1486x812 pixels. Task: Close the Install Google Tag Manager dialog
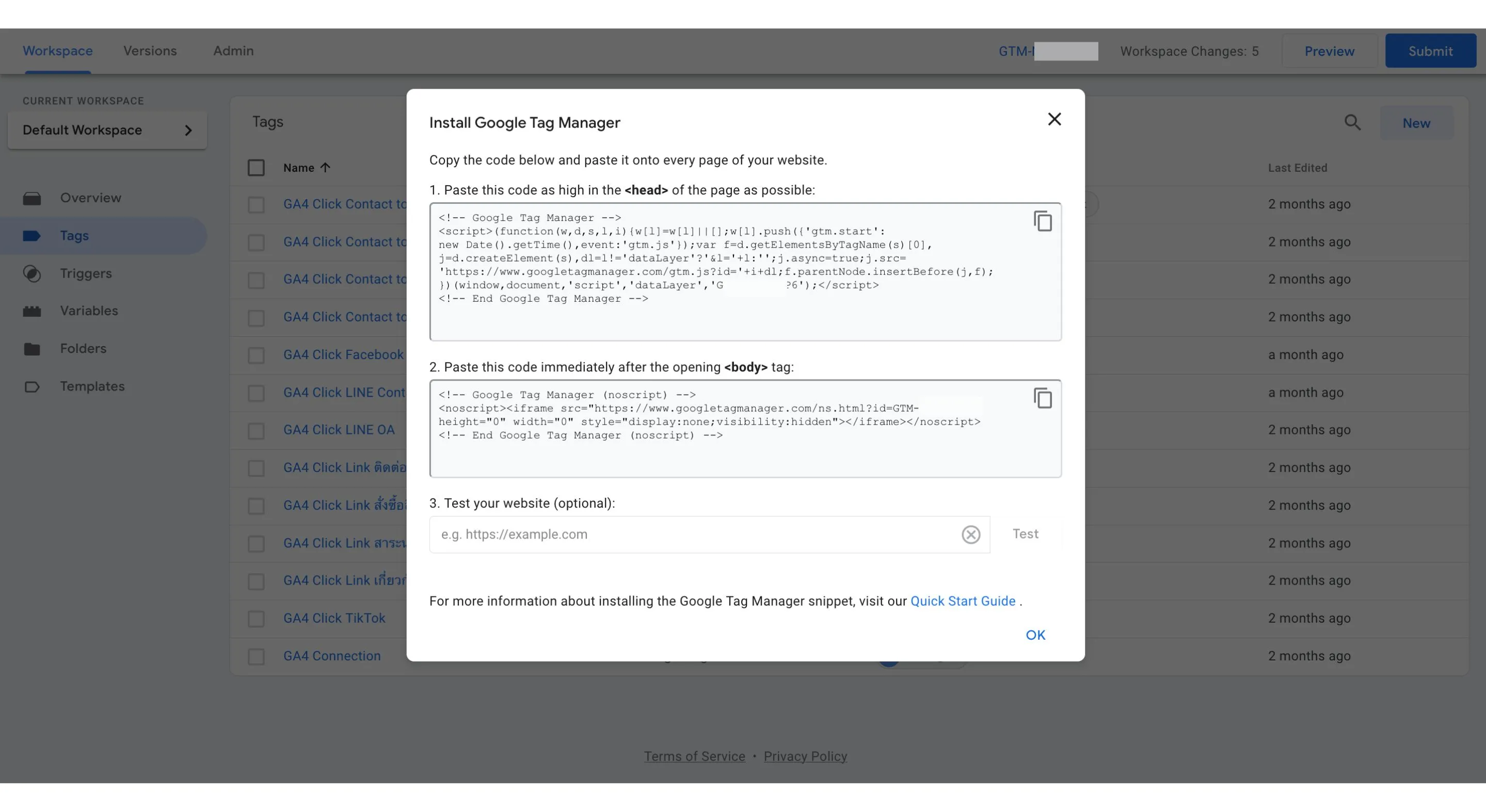pyautogui.click(x=1054, y=119)
